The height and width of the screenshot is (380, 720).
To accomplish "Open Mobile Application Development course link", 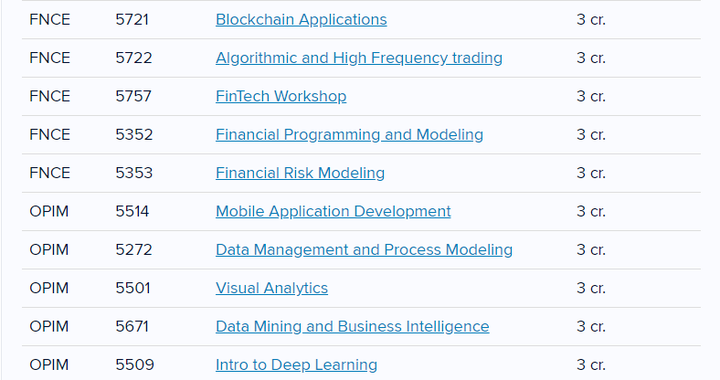I will (333, 212).
